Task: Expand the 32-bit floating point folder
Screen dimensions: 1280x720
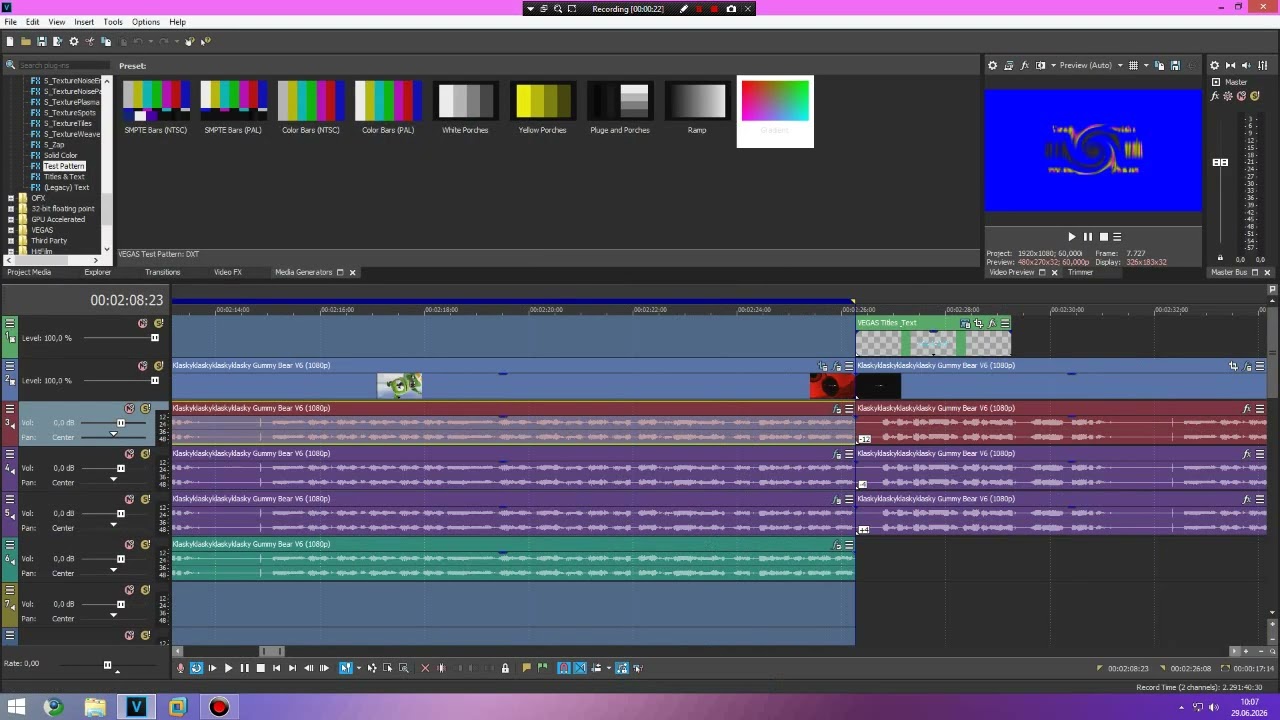Action: point(11,209)
